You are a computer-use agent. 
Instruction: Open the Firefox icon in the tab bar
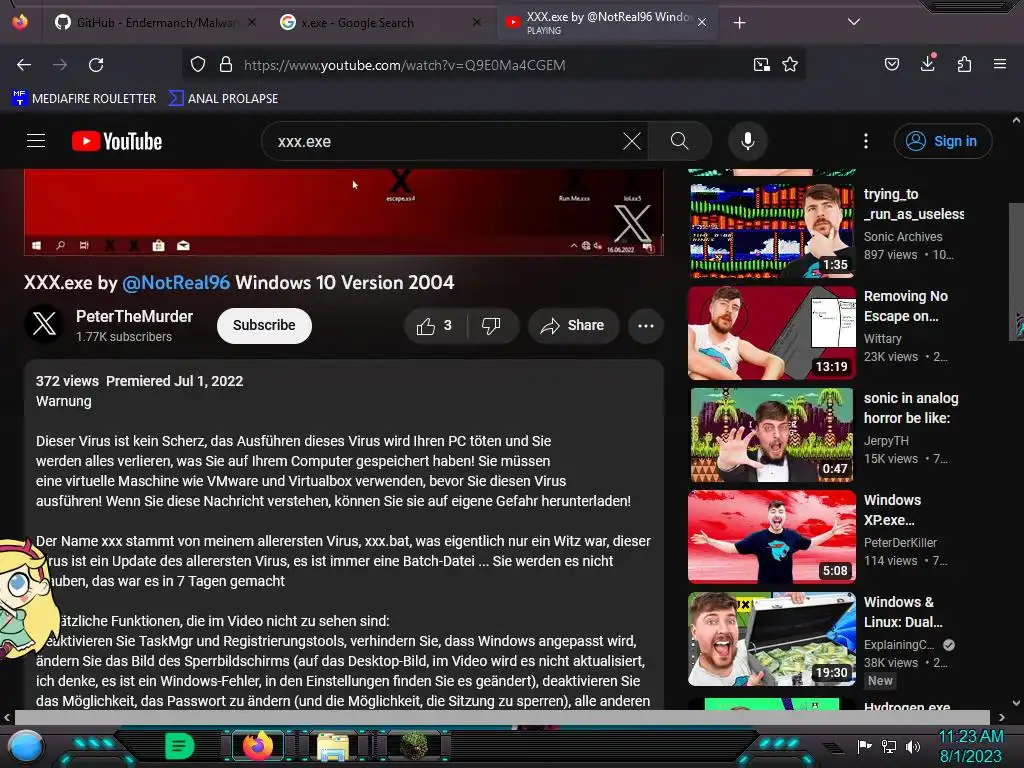point(20,22)
